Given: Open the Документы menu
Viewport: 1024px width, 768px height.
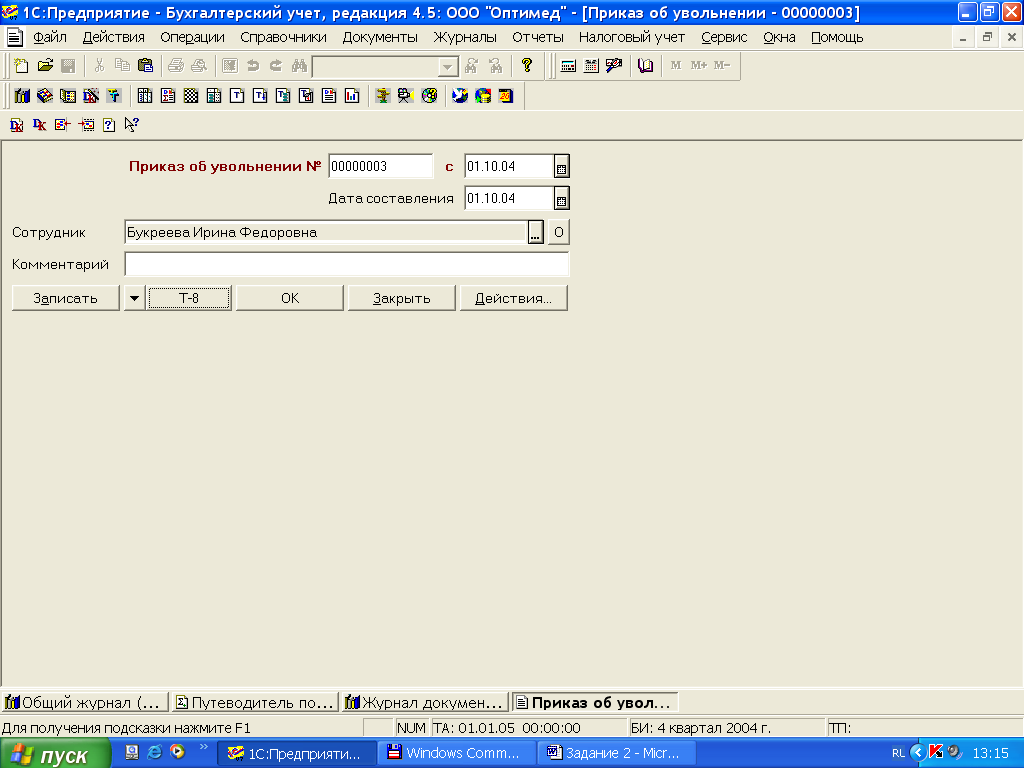Looking at the screenshot, I should click(x=380, y=37).
